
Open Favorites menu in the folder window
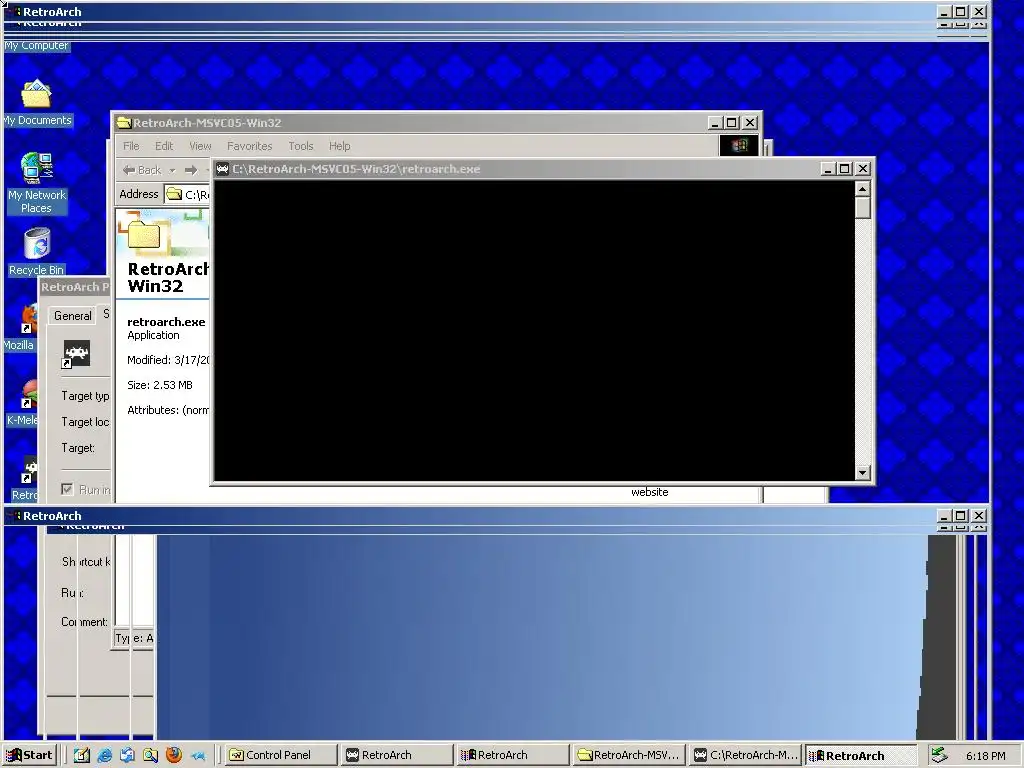[x=249, y=146]
